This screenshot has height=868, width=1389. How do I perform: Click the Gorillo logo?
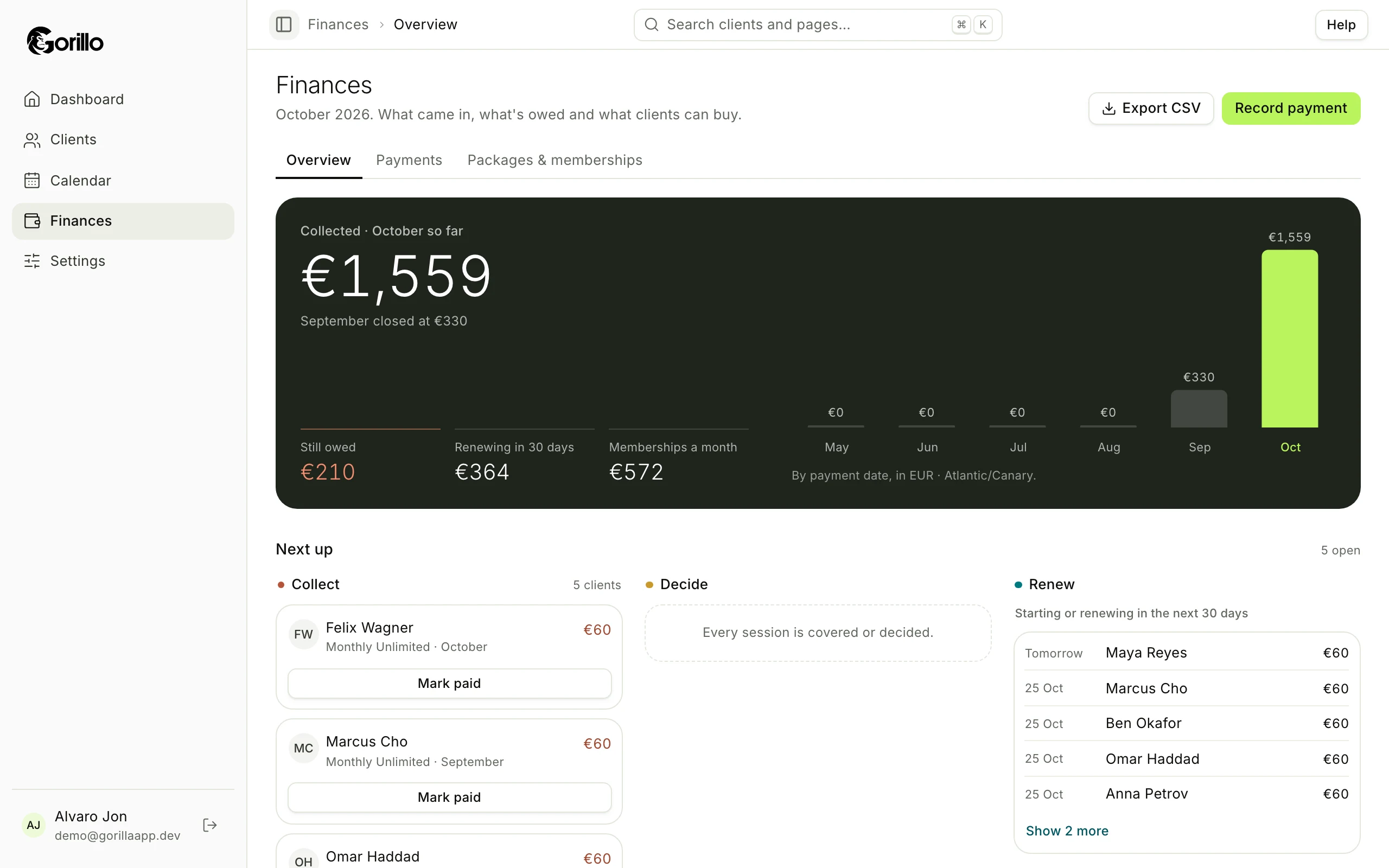click(x=65, y=41)
